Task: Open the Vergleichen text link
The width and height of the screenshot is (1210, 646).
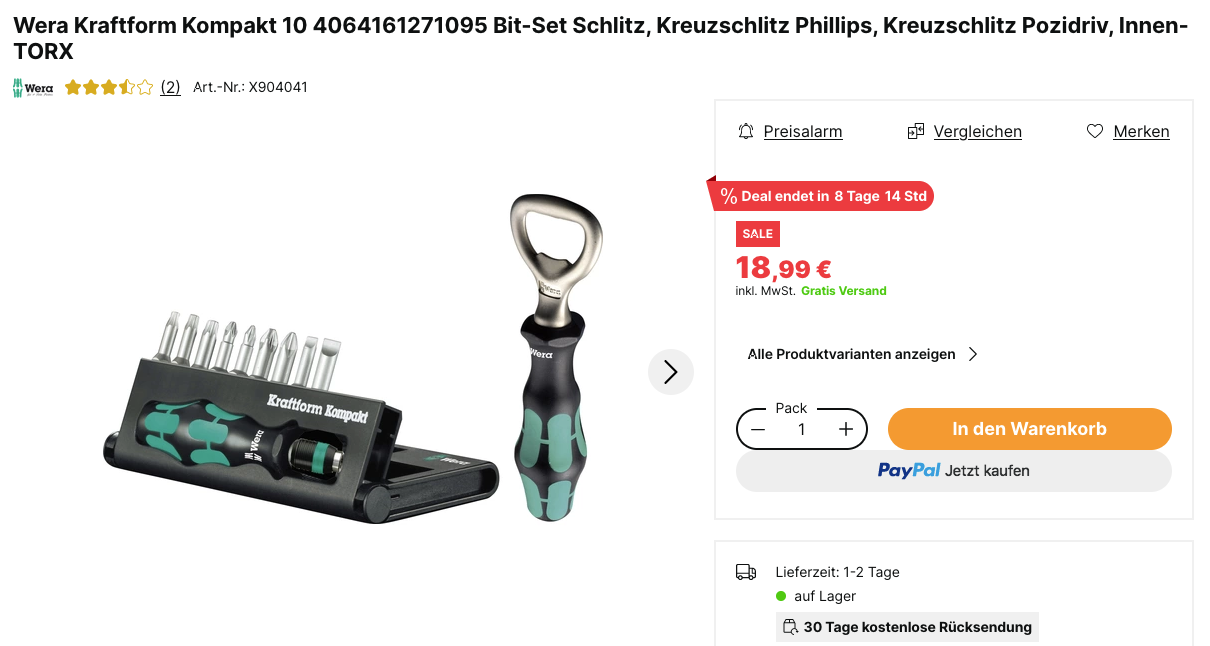Action: coord(978,131)
